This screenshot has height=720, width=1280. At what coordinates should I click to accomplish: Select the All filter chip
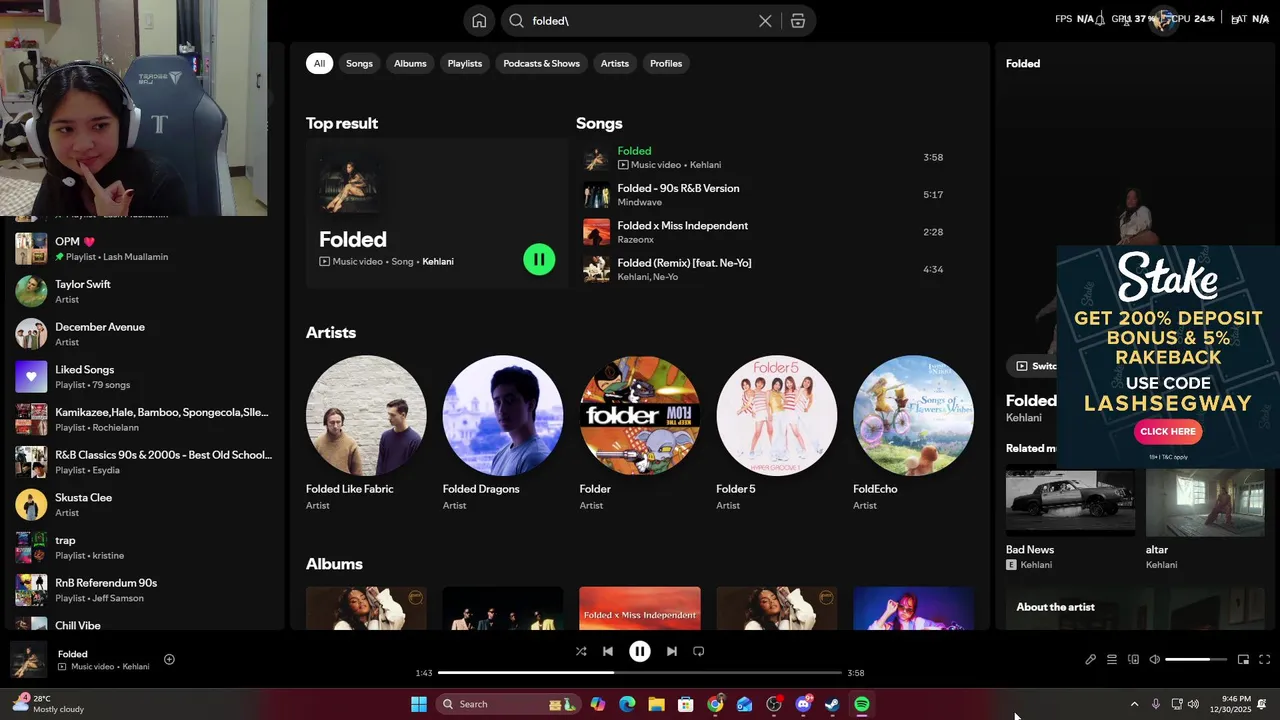(319, 63)
